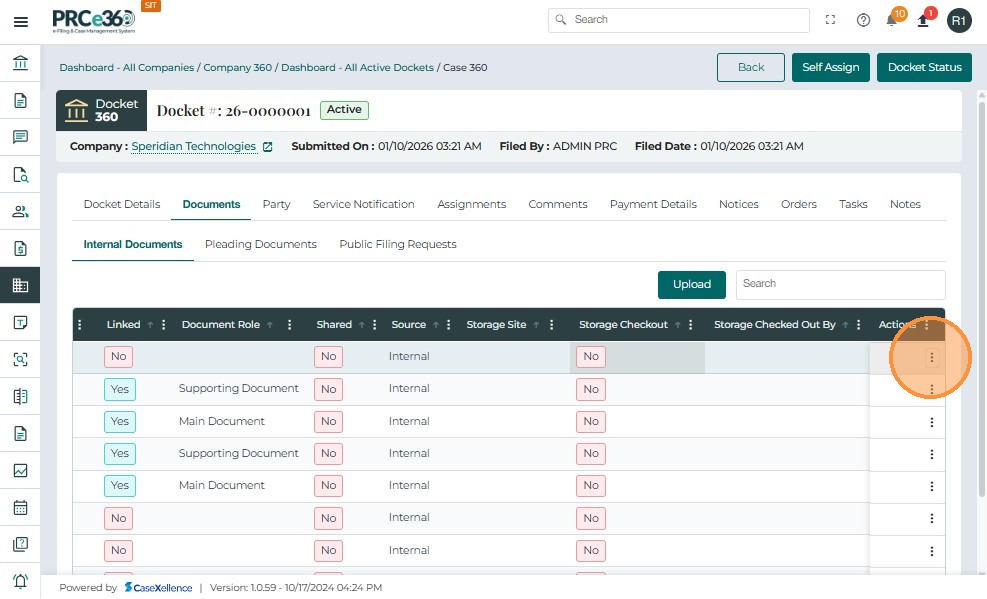Viewport: 987px width, 599px height.
Task: Open the hamburger navigation menu
Action: pyautogui.click(x=20, y=21)
